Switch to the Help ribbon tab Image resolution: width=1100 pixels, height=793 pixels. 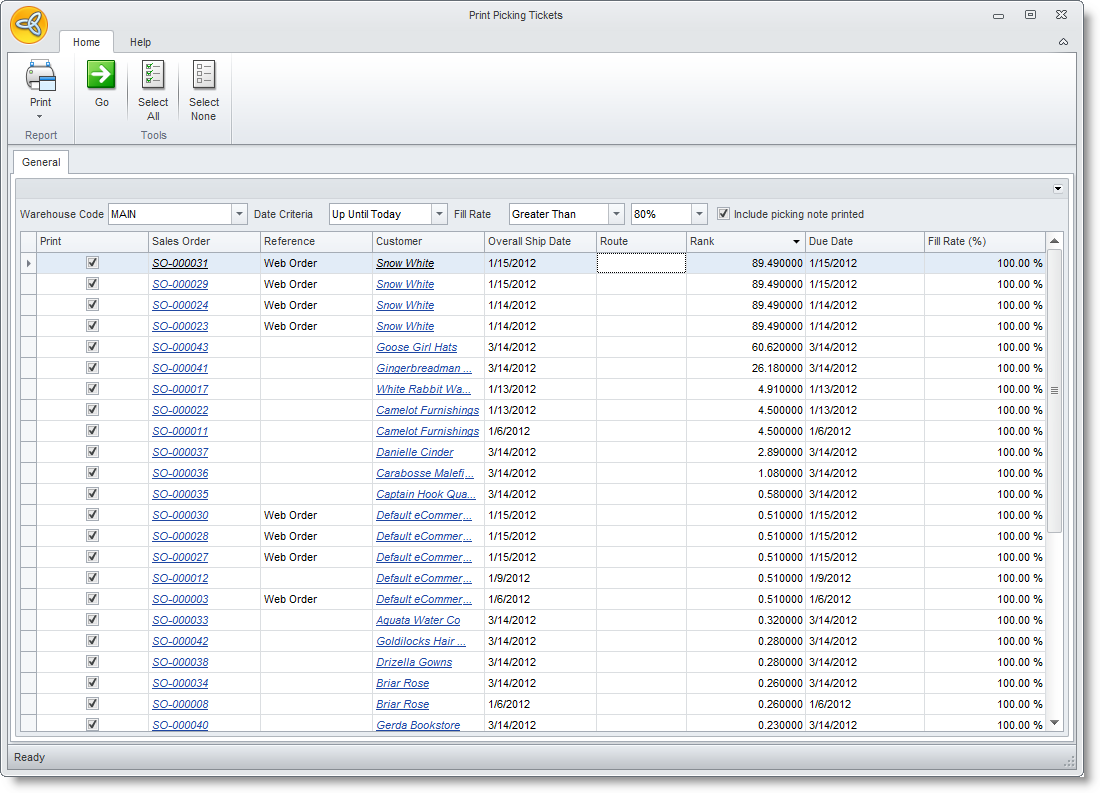(140, 42)
